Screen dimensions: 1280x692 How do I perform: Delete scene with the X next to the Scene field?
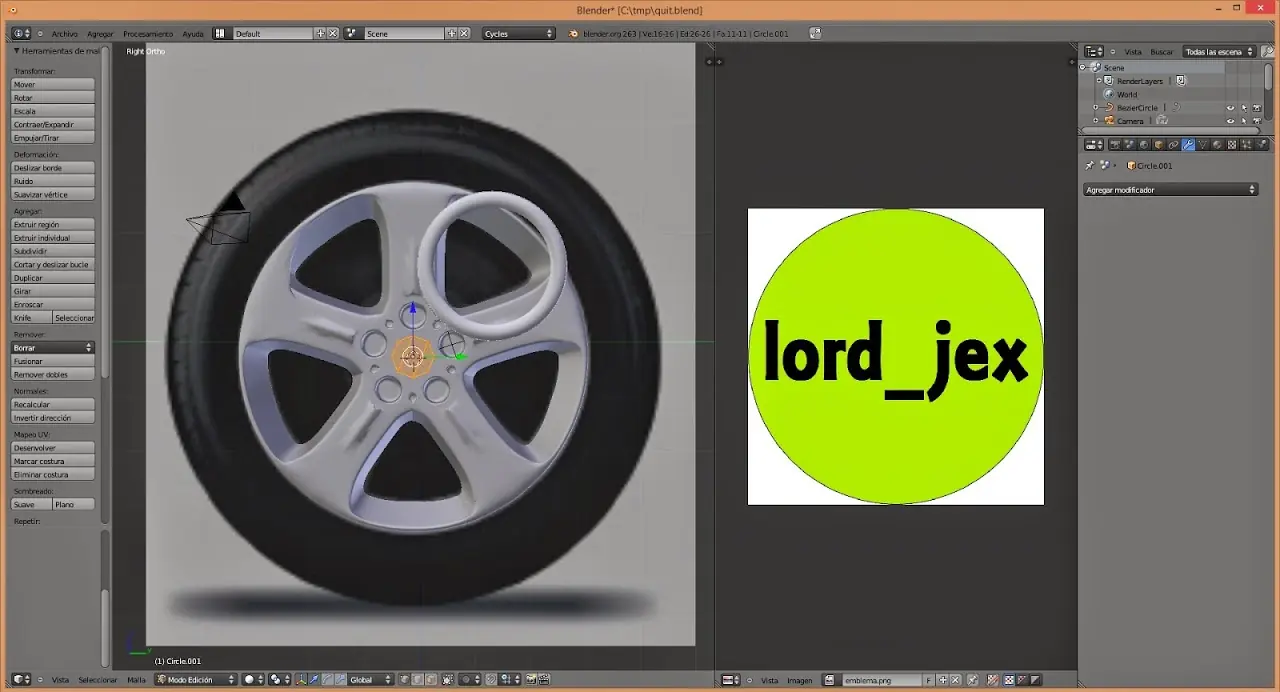point(464,33)
